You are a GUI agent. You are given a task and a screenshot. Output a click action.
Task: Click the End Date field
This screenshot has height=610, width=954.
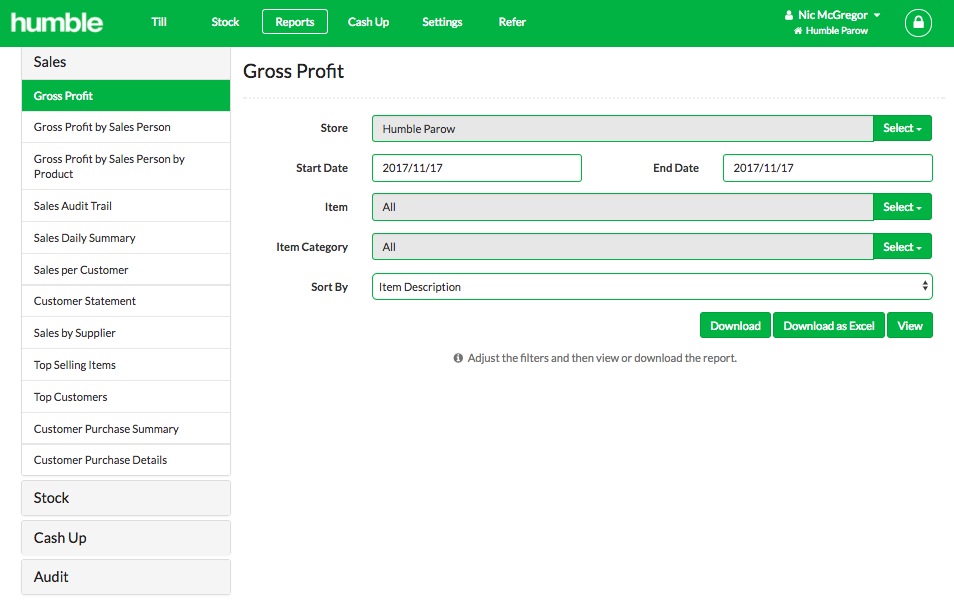pyautogui.click(x=827, y=168)
